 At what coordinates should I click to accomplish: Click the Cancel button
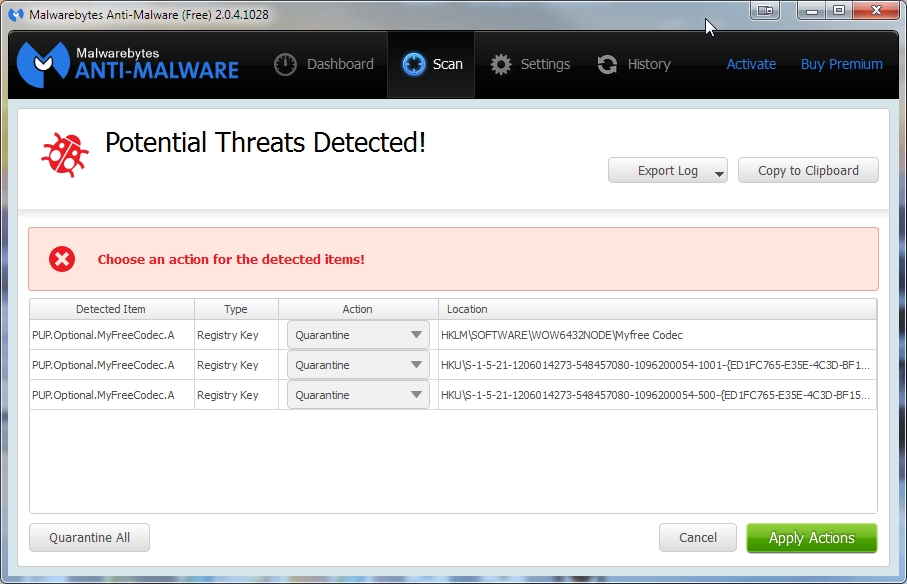point(698,538)
